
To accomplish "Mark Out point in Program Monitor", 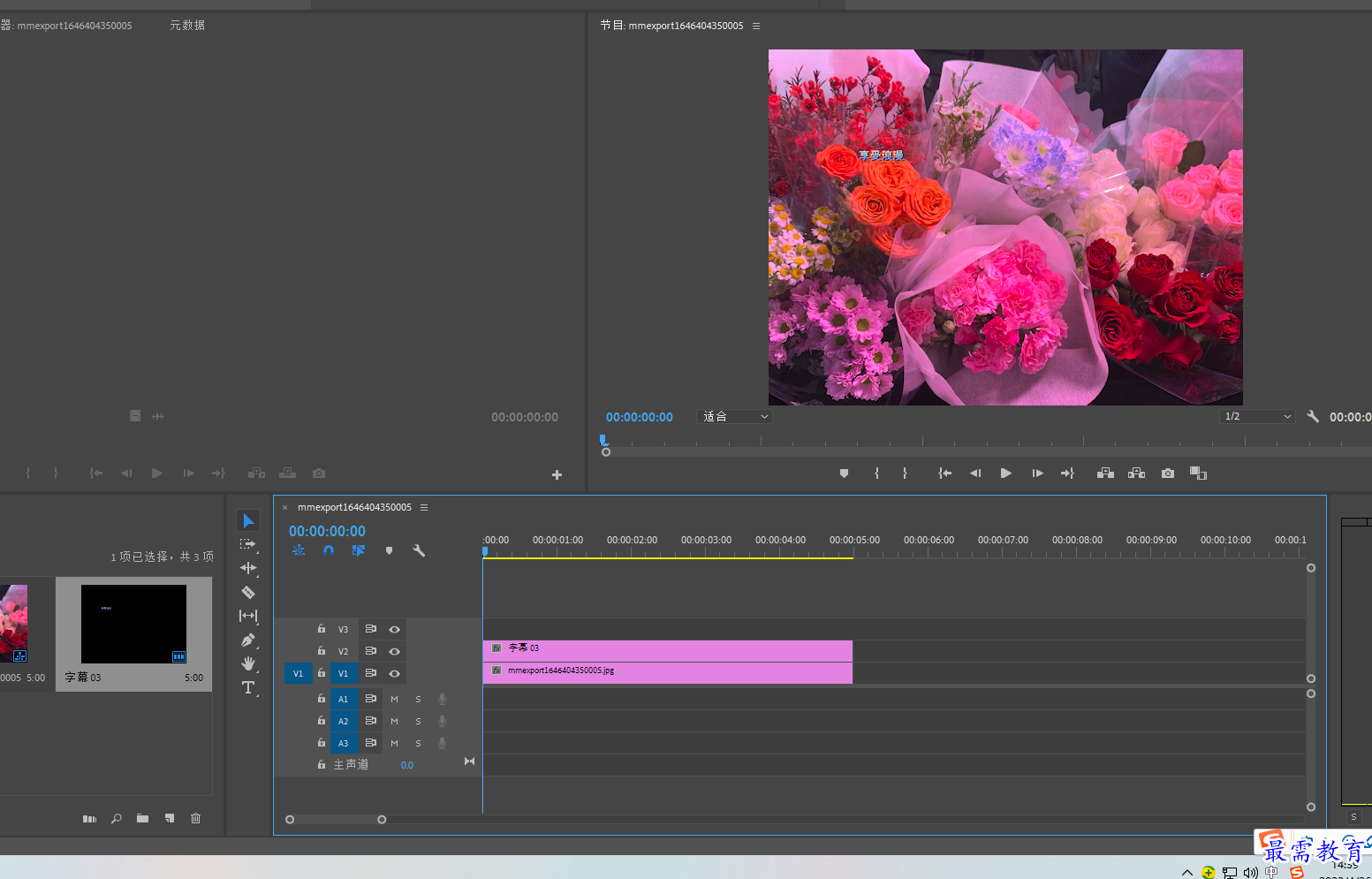I will coord(905,474).
